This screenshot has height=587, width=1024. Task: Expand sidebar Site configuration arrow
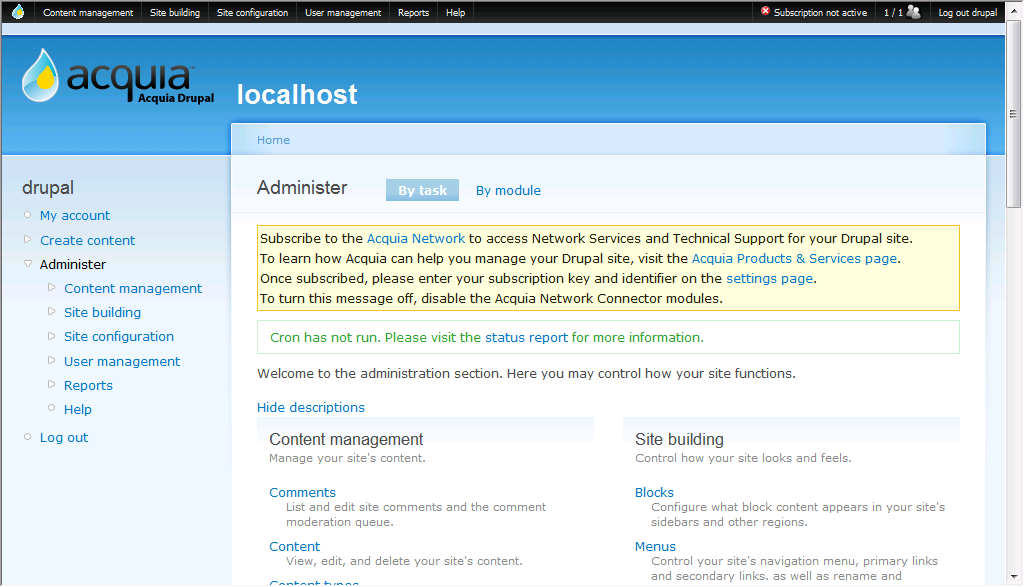52,336
